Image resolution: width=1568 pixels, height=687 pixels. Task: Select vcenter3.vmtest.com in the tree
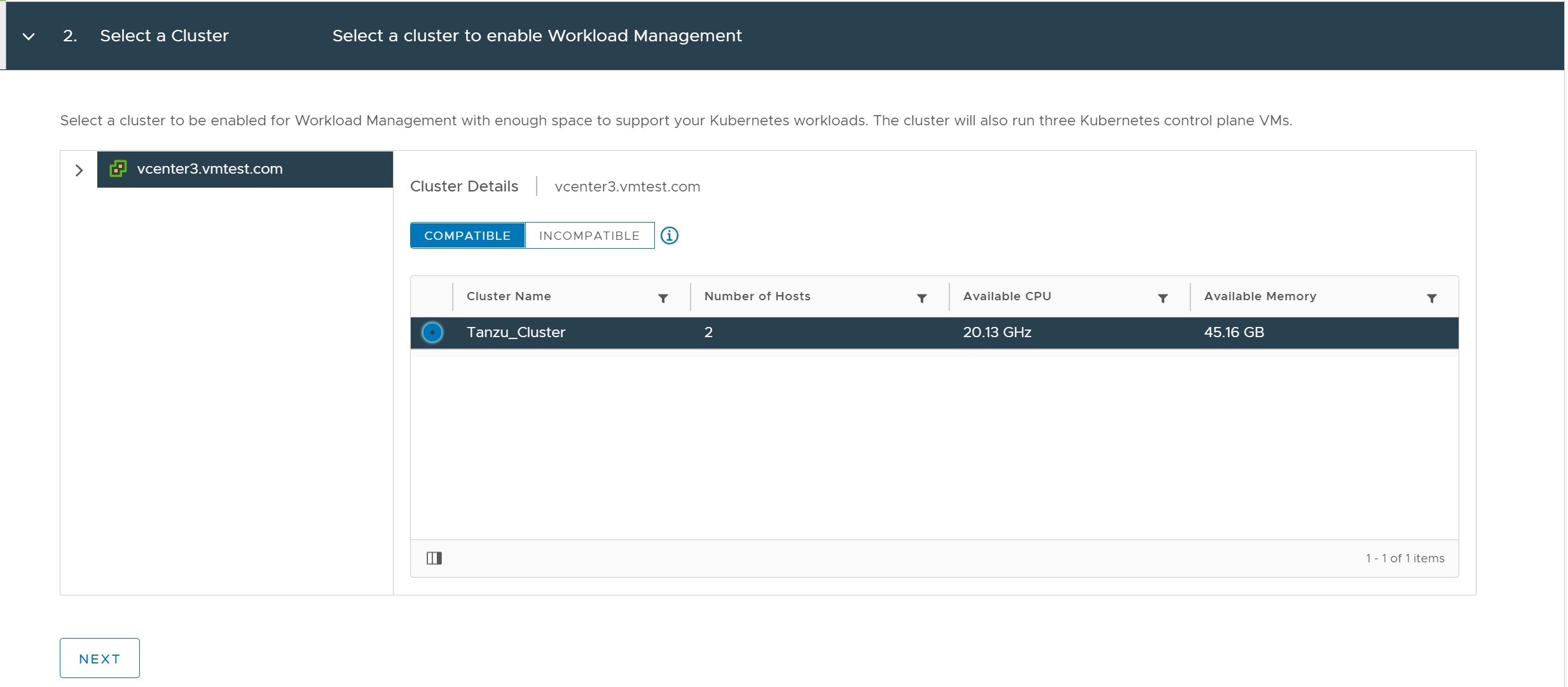210,169
